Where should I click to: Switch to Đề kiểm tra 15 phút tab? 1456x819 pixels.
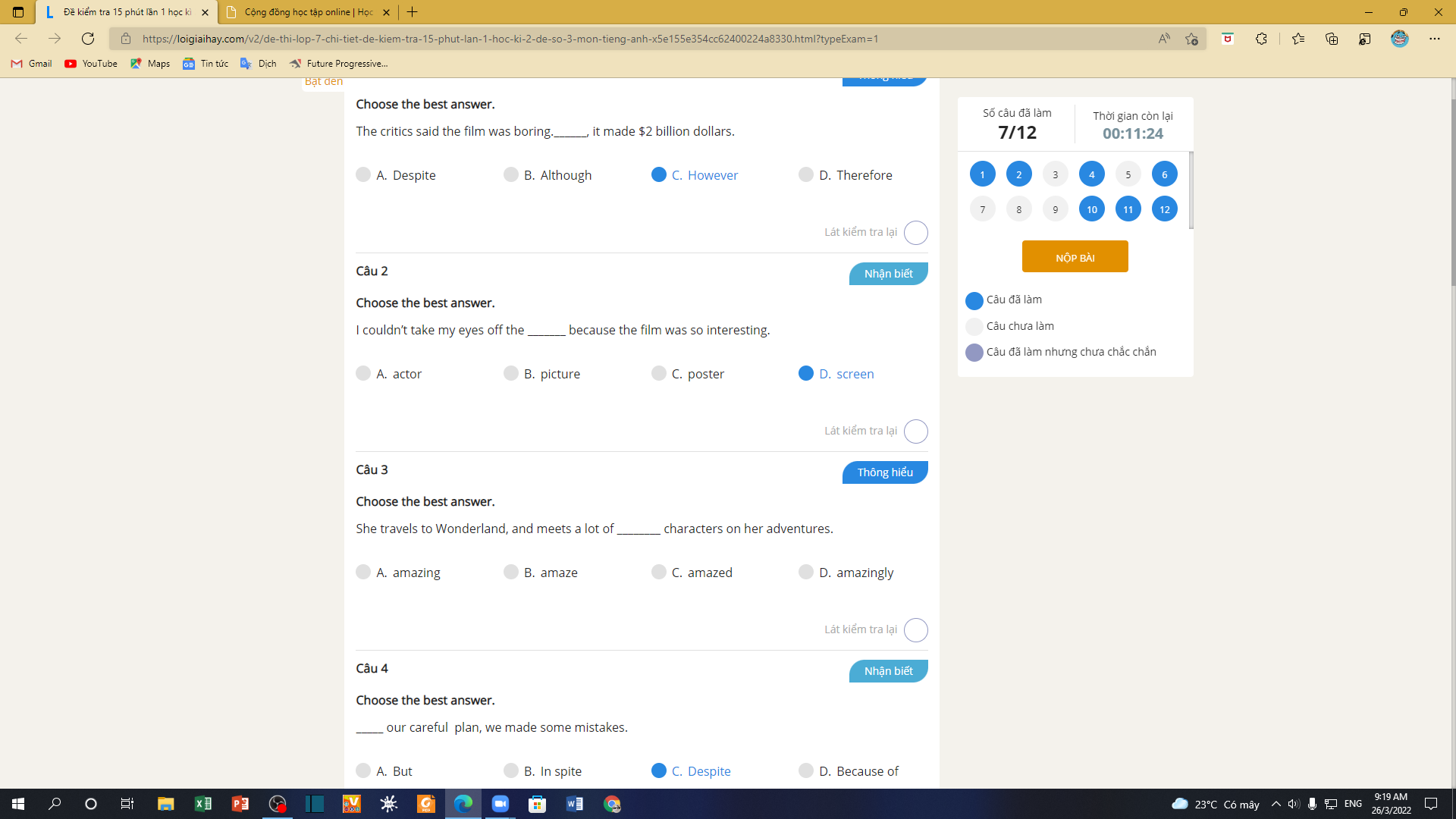127,12
